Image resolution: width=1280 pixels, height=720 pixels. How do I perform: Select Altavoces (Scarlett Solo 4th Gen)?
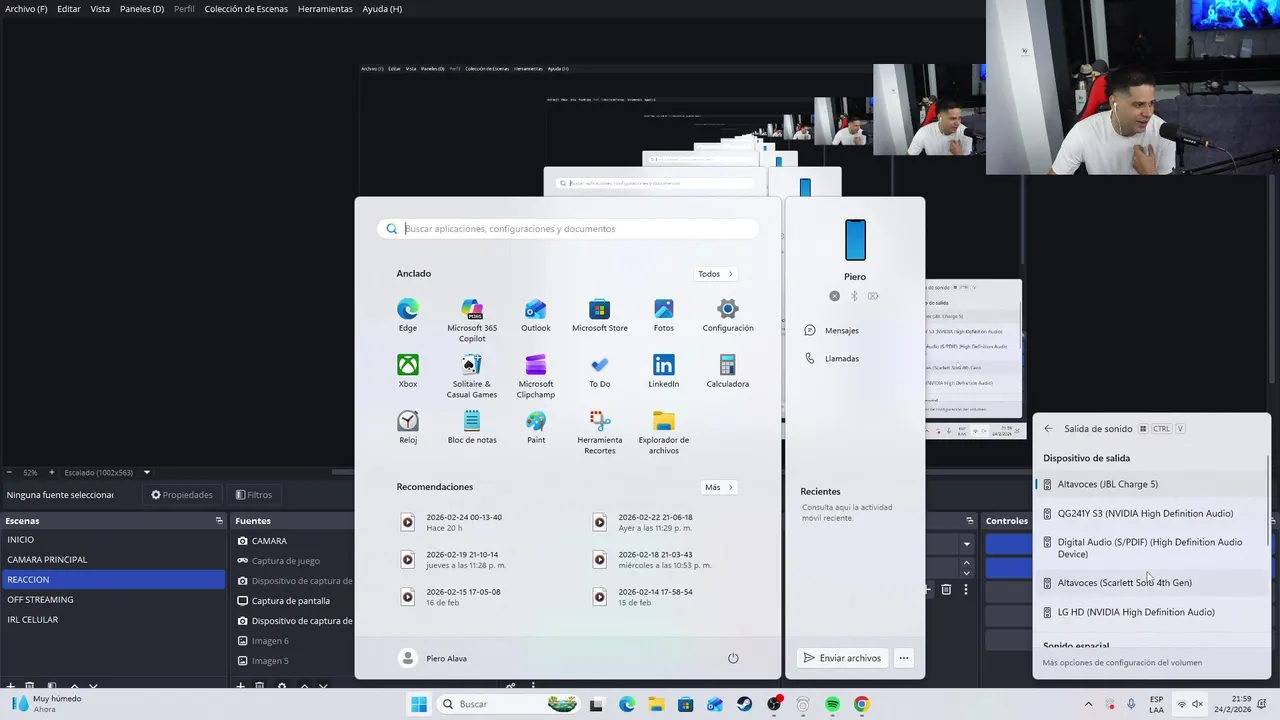pos(1150,582)
